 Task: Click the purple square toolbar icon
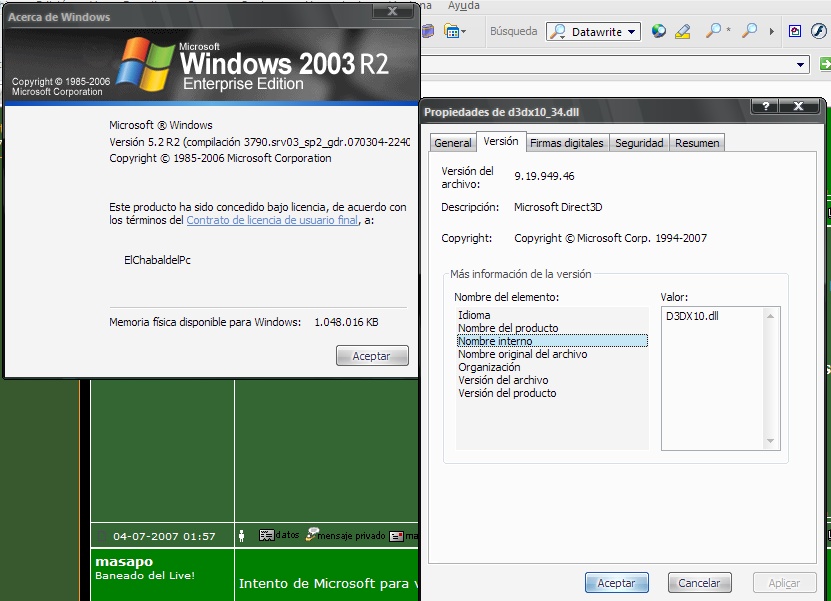pyautogui.click(x=794, y=31)
